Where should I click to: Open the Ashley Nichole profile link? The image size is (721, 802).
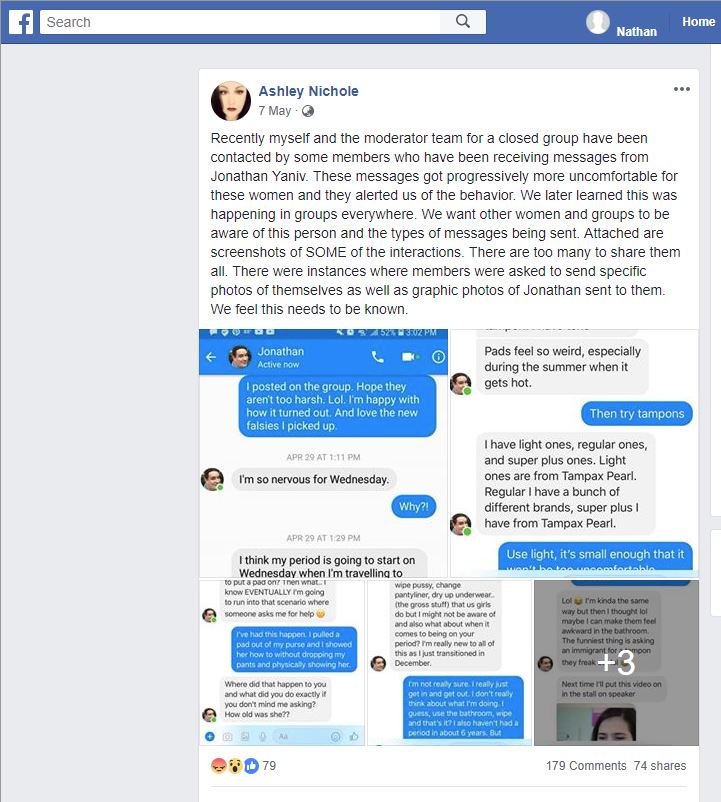tap(308, 91)
